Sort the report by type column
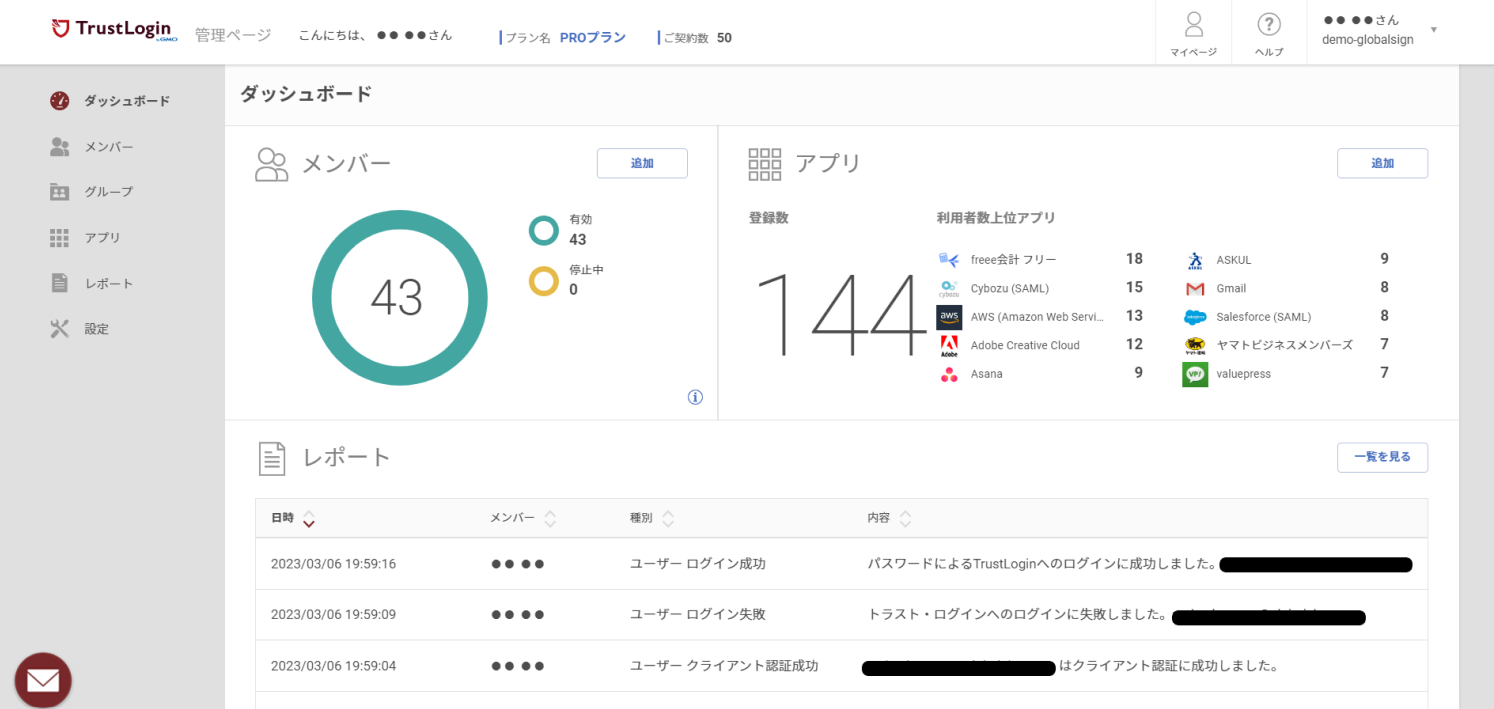The height and width of the screenshot is (709, 1494). 668,518
